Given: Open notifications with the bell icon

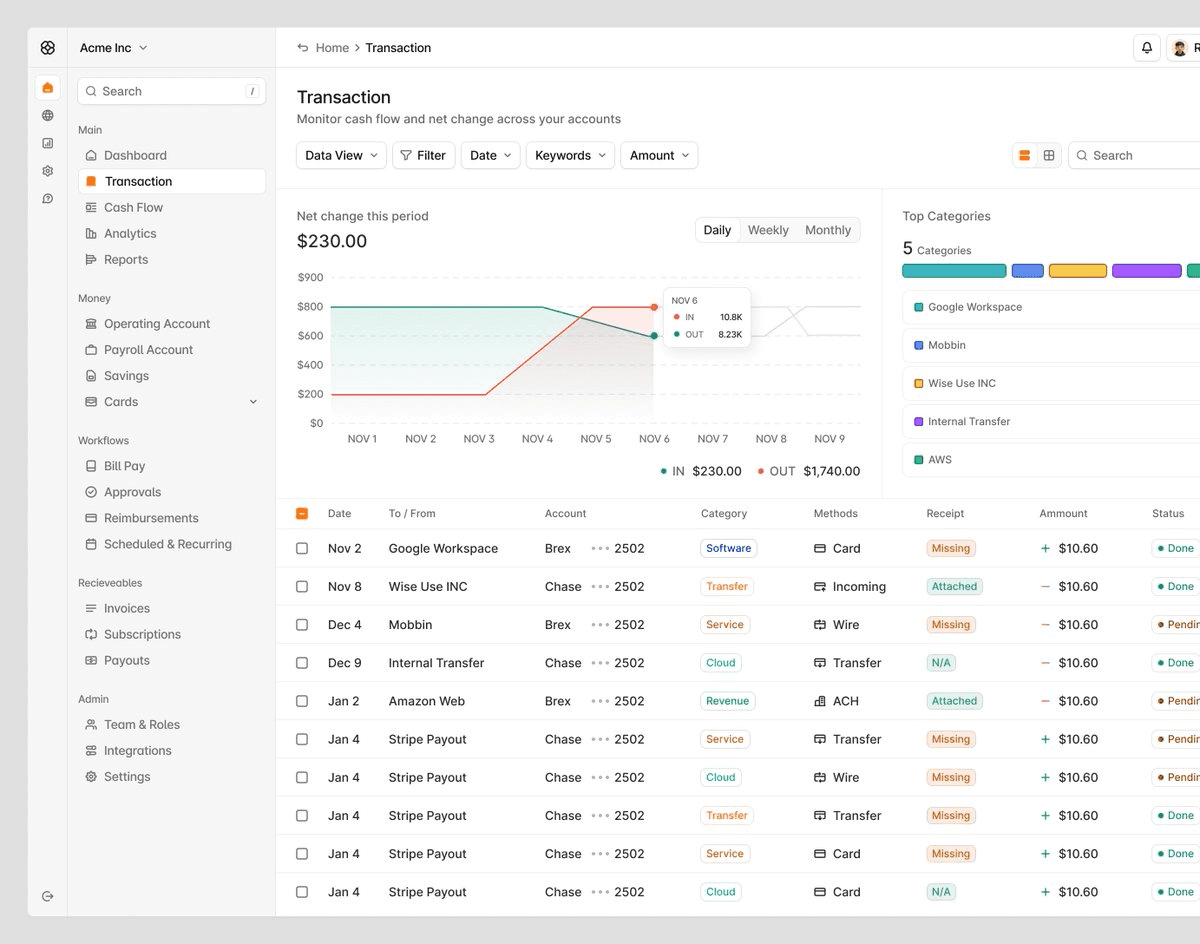Looking at the screenshot, I should coord(1147,48).
